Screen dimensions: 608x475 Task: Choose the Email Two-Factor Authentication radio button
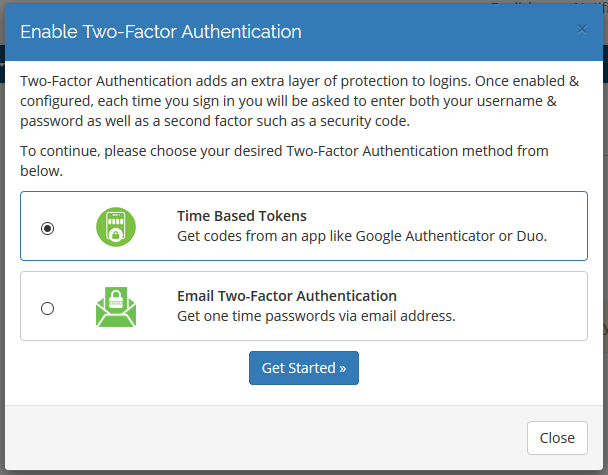[x=47, y=308]
